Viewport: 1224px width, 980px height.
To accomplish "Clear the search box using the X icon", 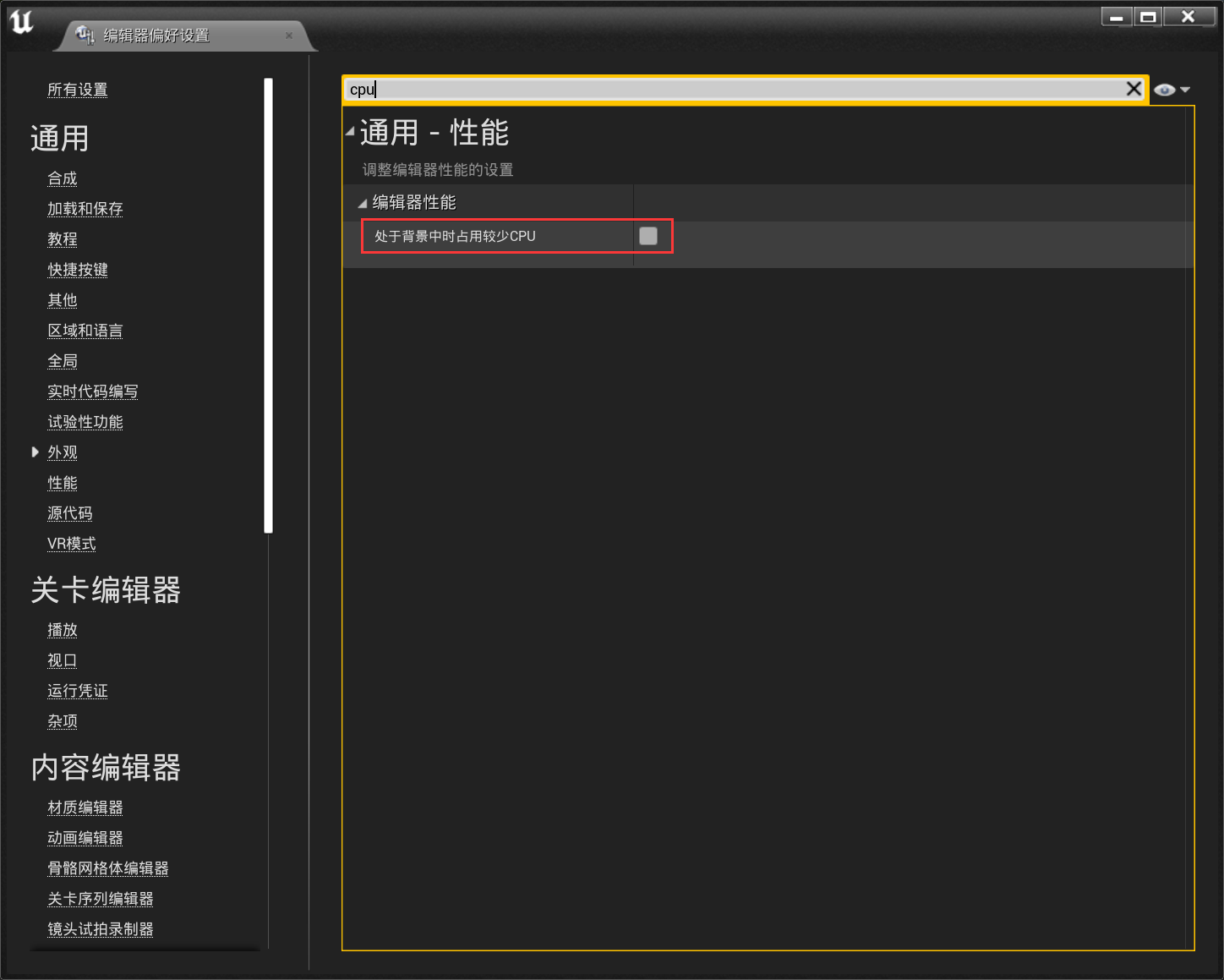I will pyautogui.click(x=1134, y=89).
